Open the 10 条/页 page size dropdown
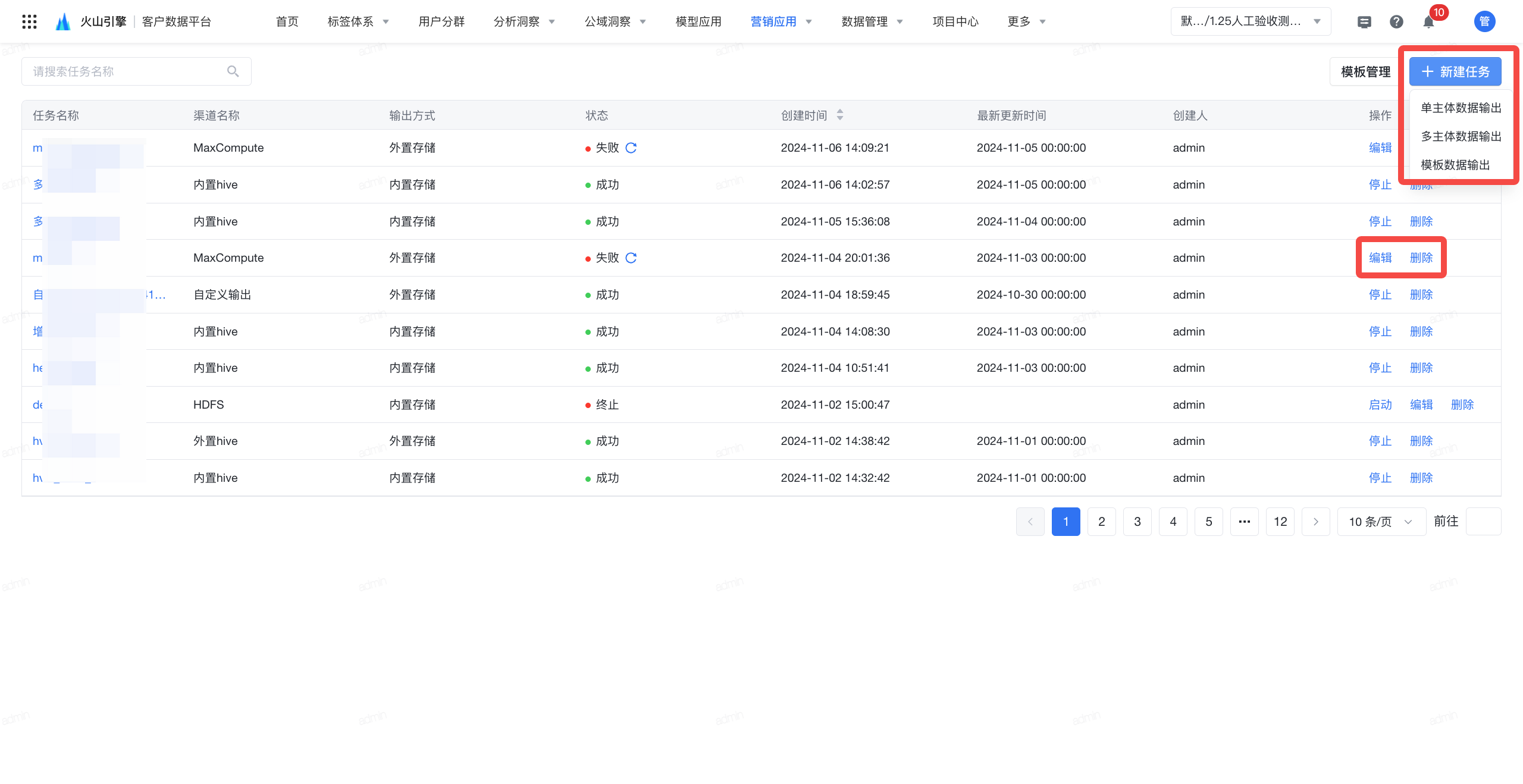The width and height of the screenshot is (1523, 784). pos(1381,522)
